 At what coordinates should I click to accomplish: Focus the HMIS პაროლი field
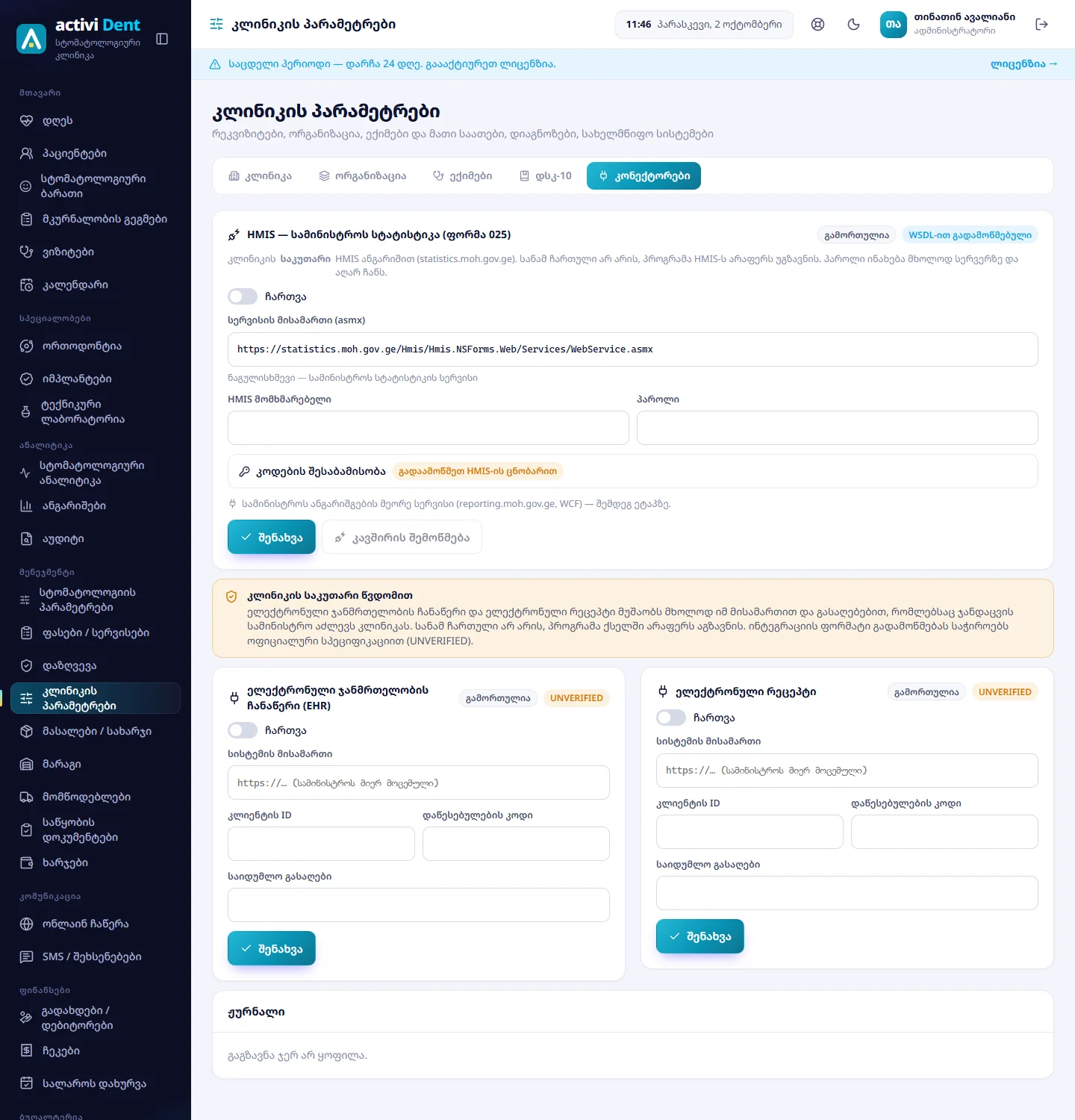tap(838, 428)
